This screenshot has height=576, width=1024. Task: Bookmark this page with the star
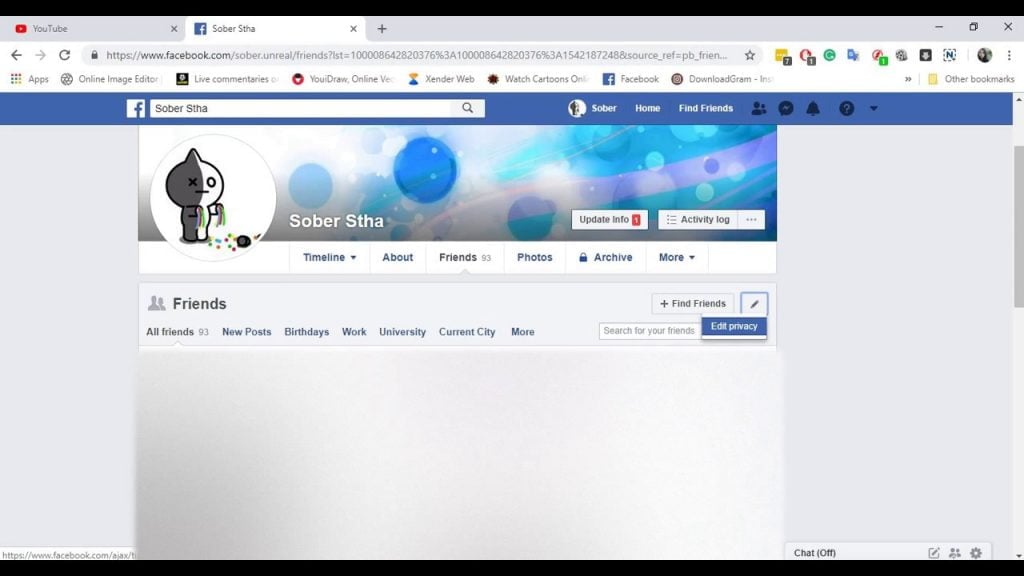pos(750,56)
